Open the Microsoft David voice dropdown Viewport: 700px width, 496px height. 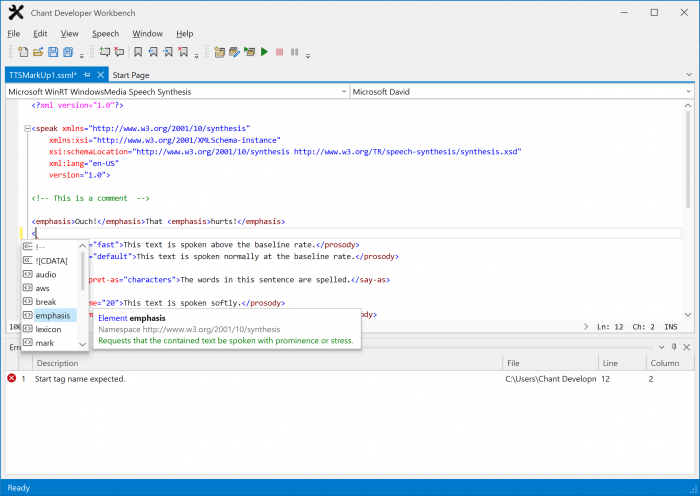[x=688, y=92]
